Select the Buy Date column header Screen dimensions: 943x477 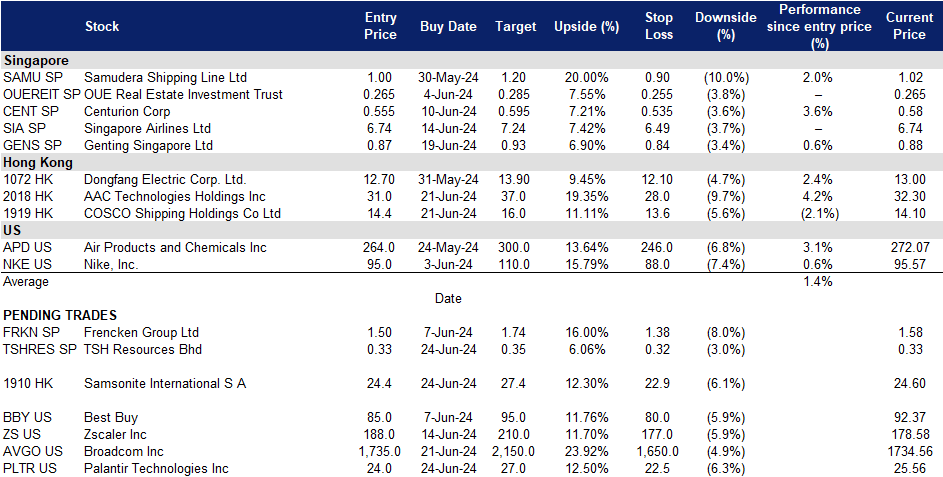coord(448,27)
